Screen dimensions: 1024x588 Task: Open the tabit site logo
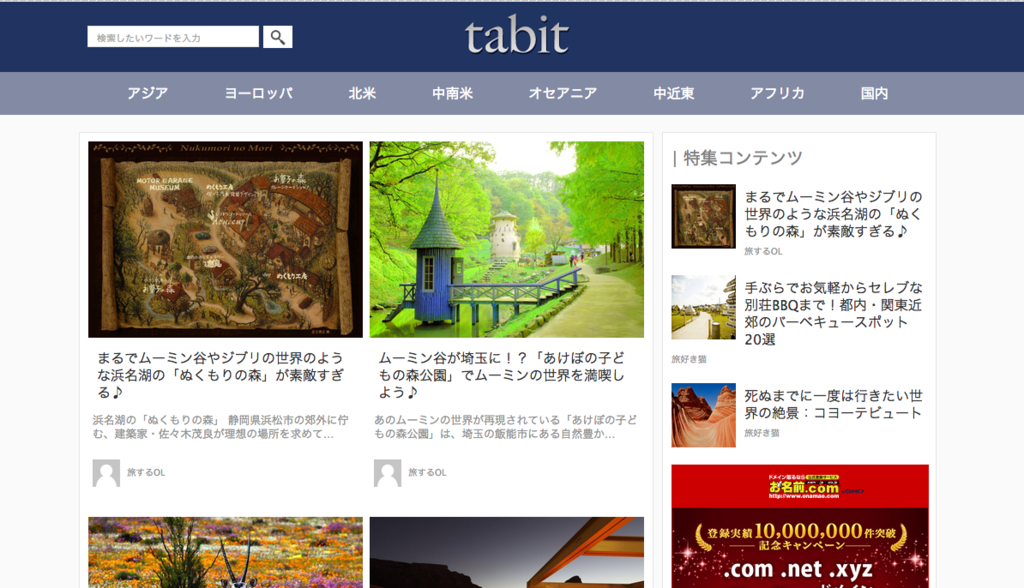click(x=517, y=35)
